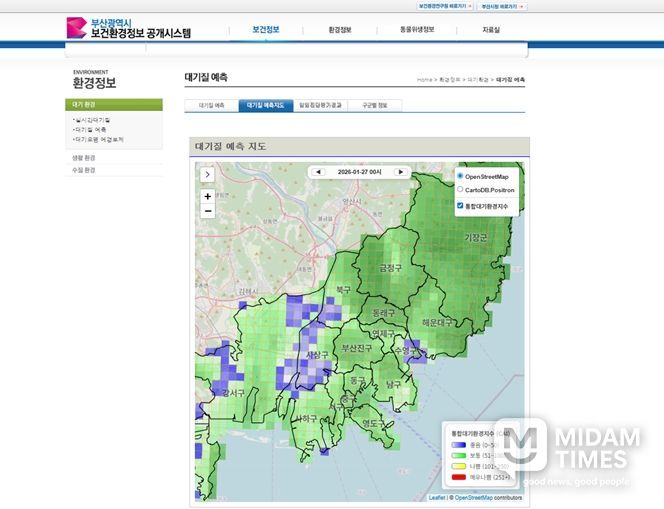Screen dimensions: 664x509
Task: Click the 2026-01-27 00시 time label
Action: (359, 172)
